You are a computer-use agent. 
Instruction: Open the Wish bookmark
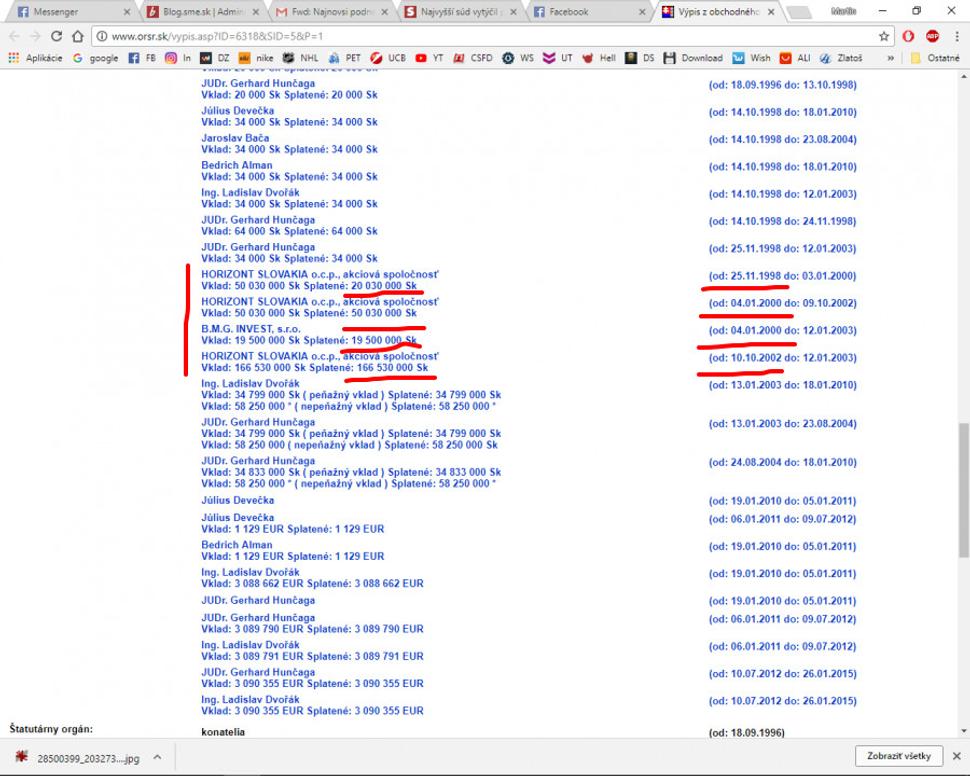coord(752,58)
